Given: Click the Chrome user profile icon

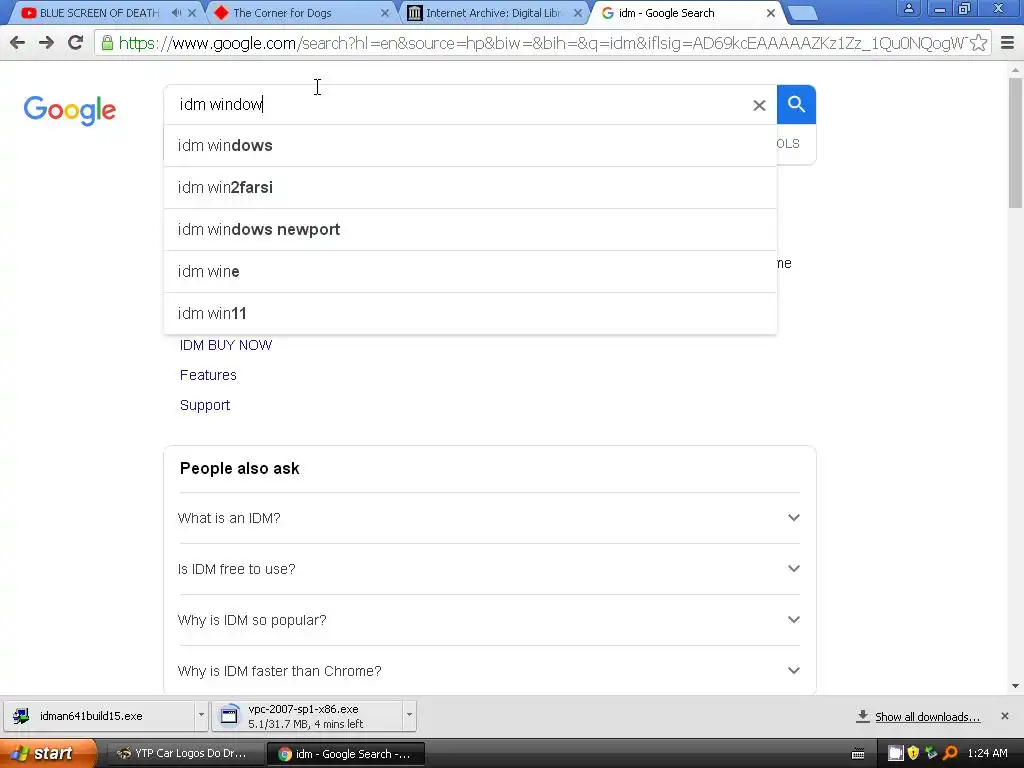Looking at the screenshot, I should 908,8.
